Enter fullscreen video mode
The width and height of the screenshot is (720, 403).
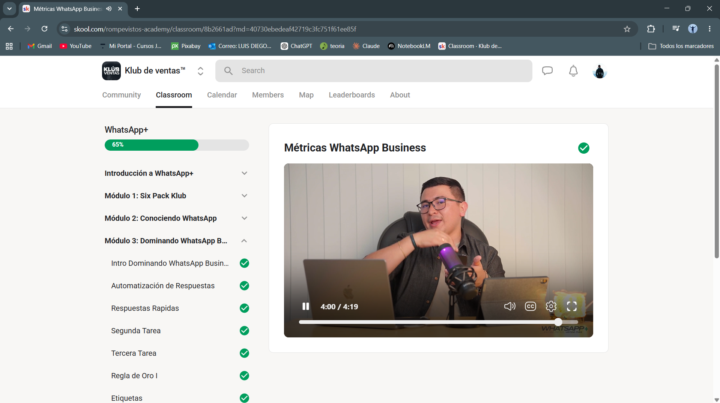[x=571, y=306]
